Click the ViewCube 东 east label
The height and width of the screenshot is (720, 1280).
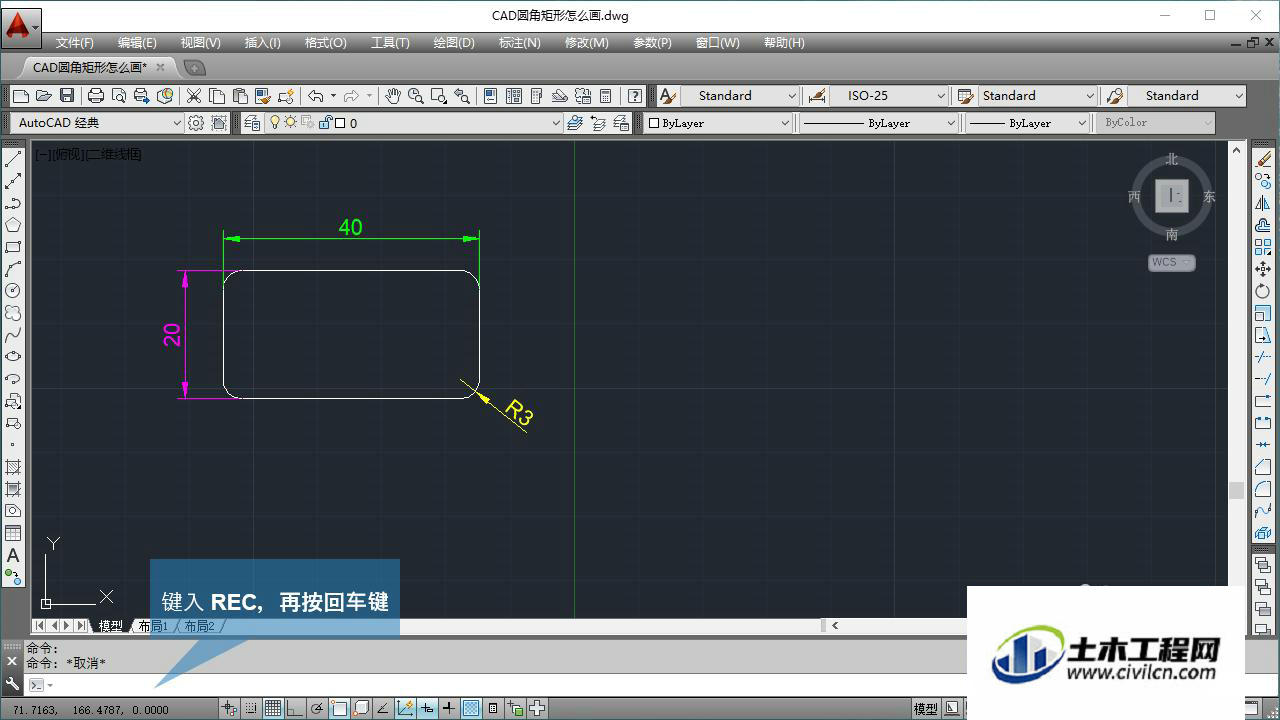[x=1209, y=196]
